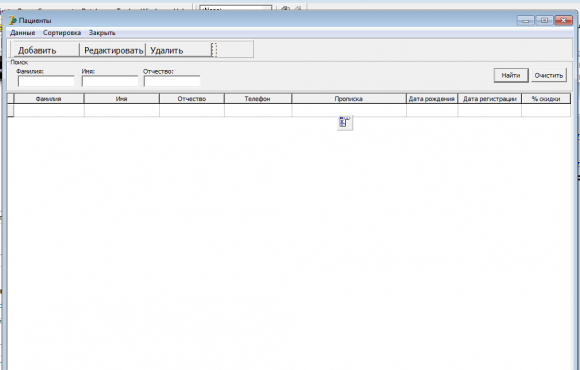Click the Редактировать toolbar button
Image resolution: width=580 pixels, height=370 pixels.
113,50
